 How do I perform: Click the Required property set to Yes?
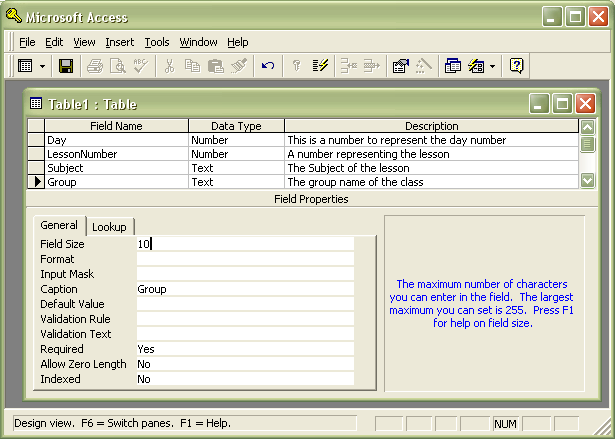click(245, 349)
